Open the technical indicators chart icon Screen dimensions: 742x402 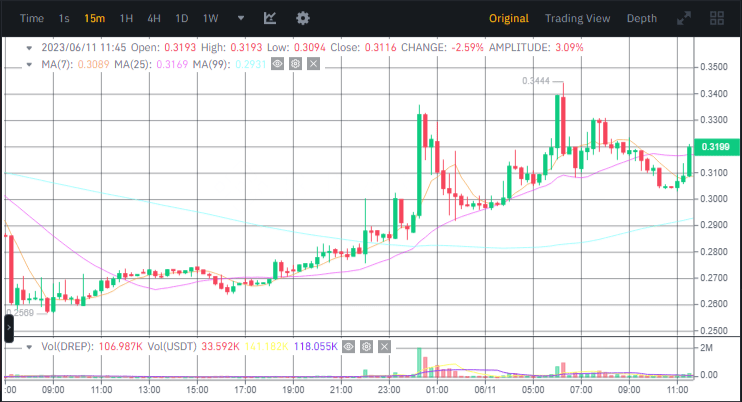(270, 18)
